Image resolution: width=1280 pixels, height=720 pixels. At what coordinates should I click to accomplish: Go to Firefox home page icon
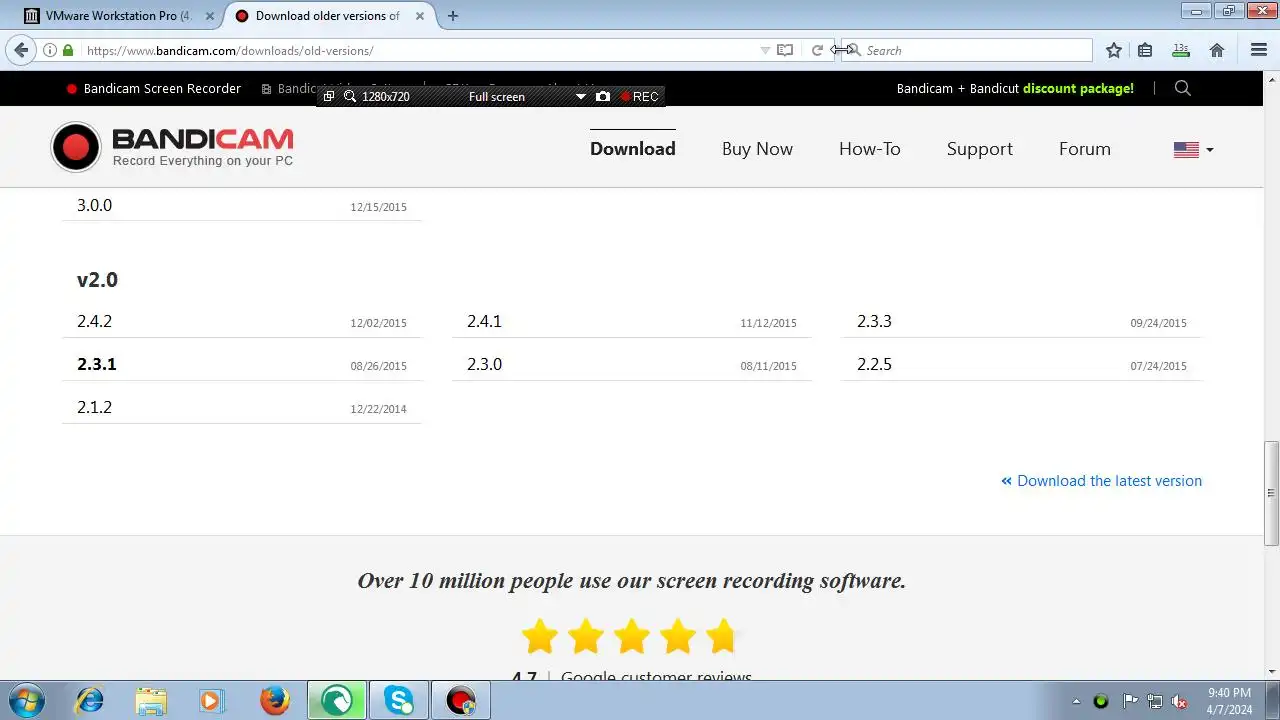tap(1217, 50)
